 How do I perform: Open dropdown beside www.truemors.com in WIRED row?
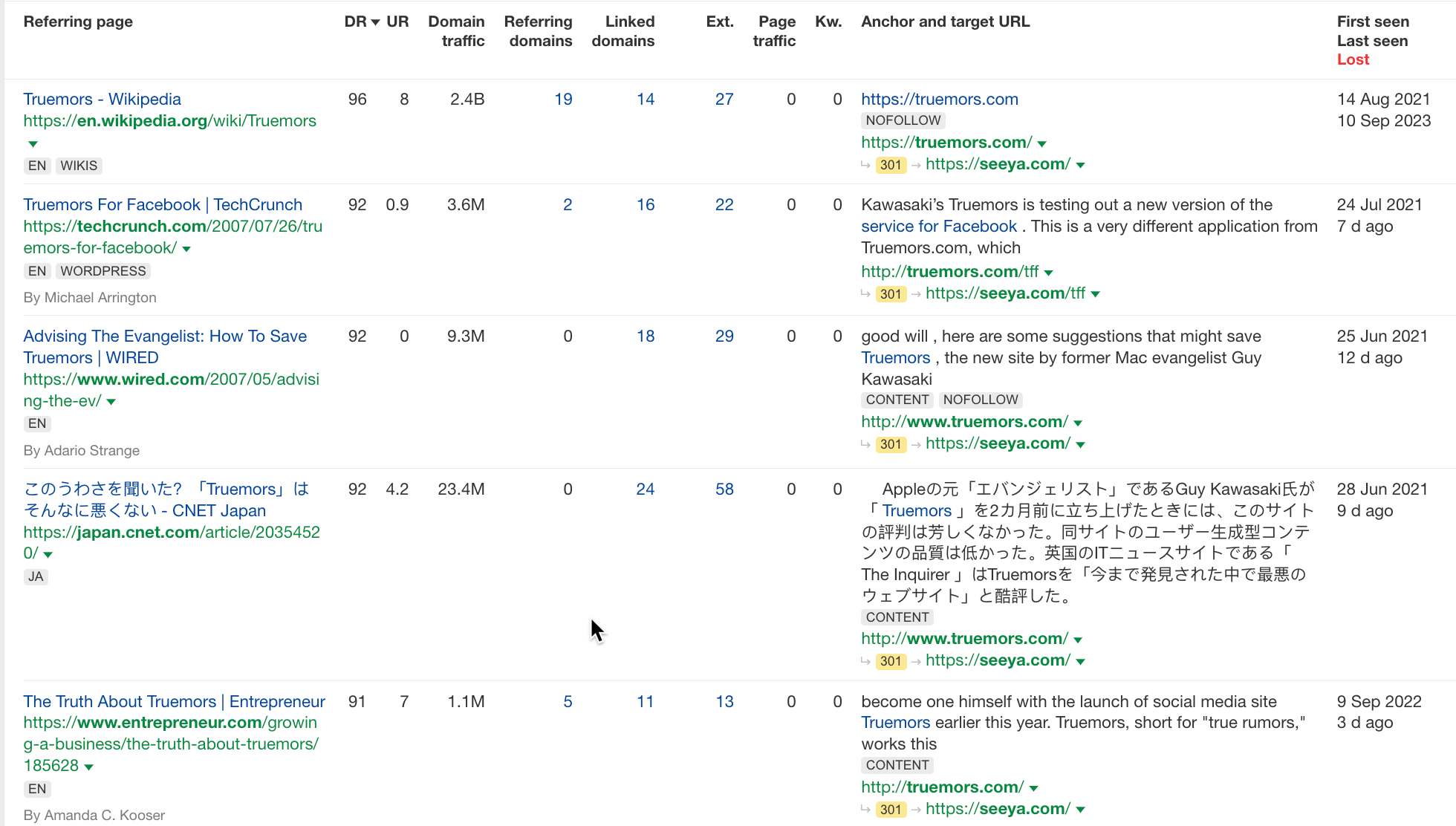tap(1079, 423)
